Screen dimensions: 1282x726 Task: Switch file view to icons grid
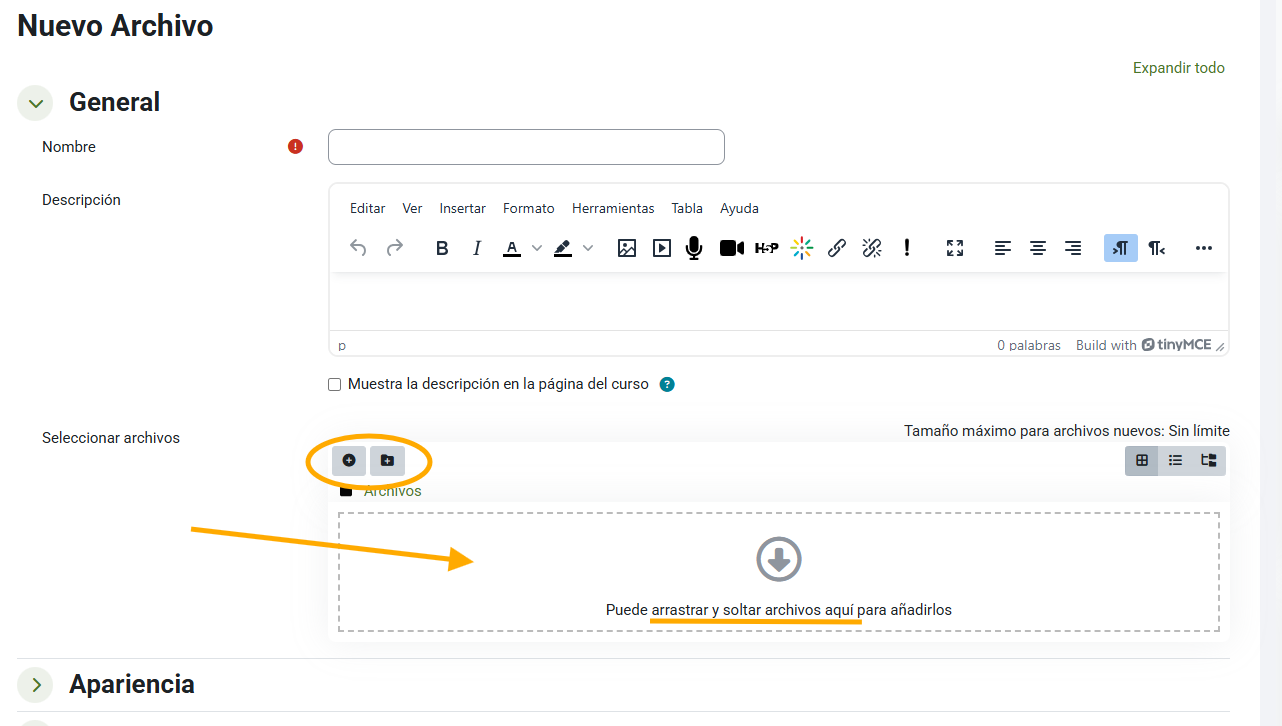[x=1142, y=460]
